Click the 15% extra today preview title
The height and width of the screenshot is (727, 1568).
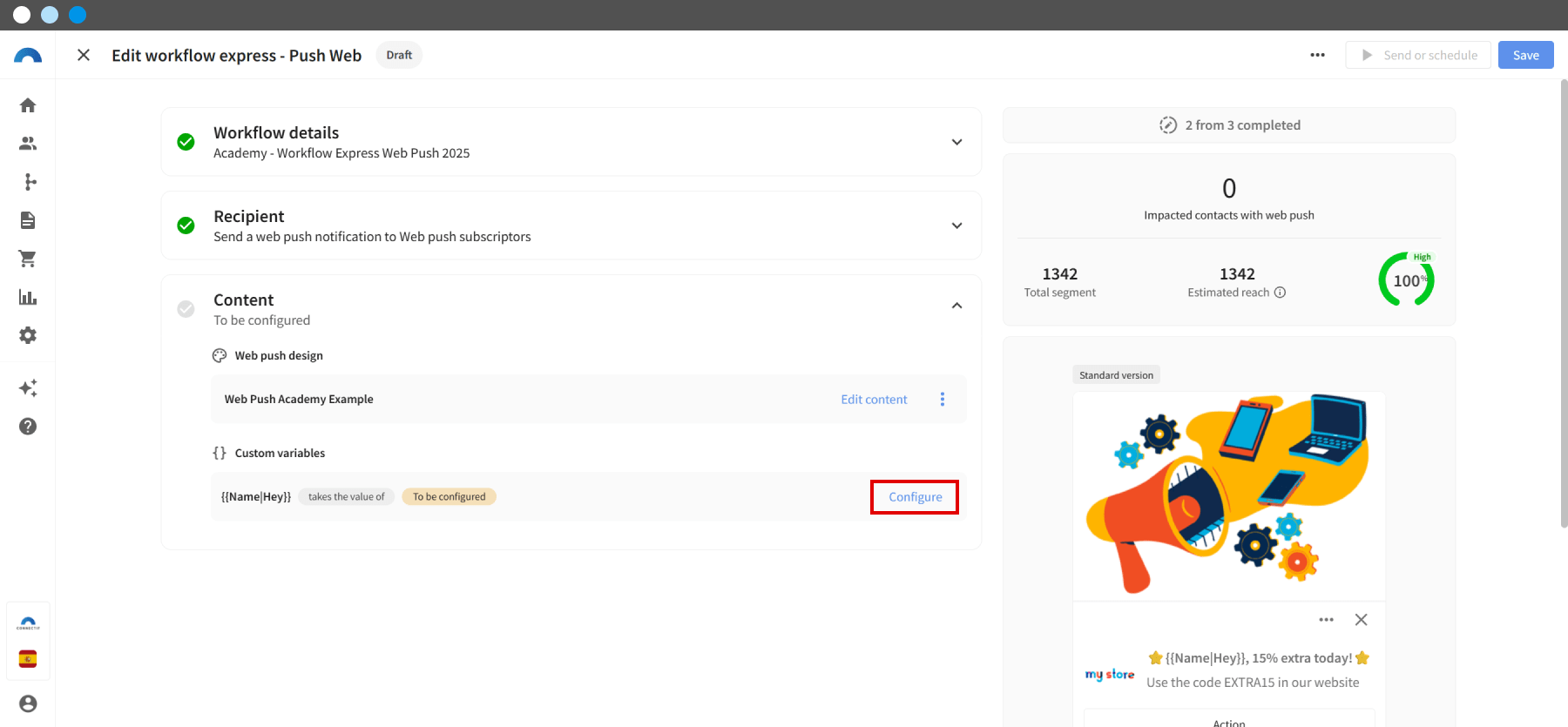pos(1259,658)
